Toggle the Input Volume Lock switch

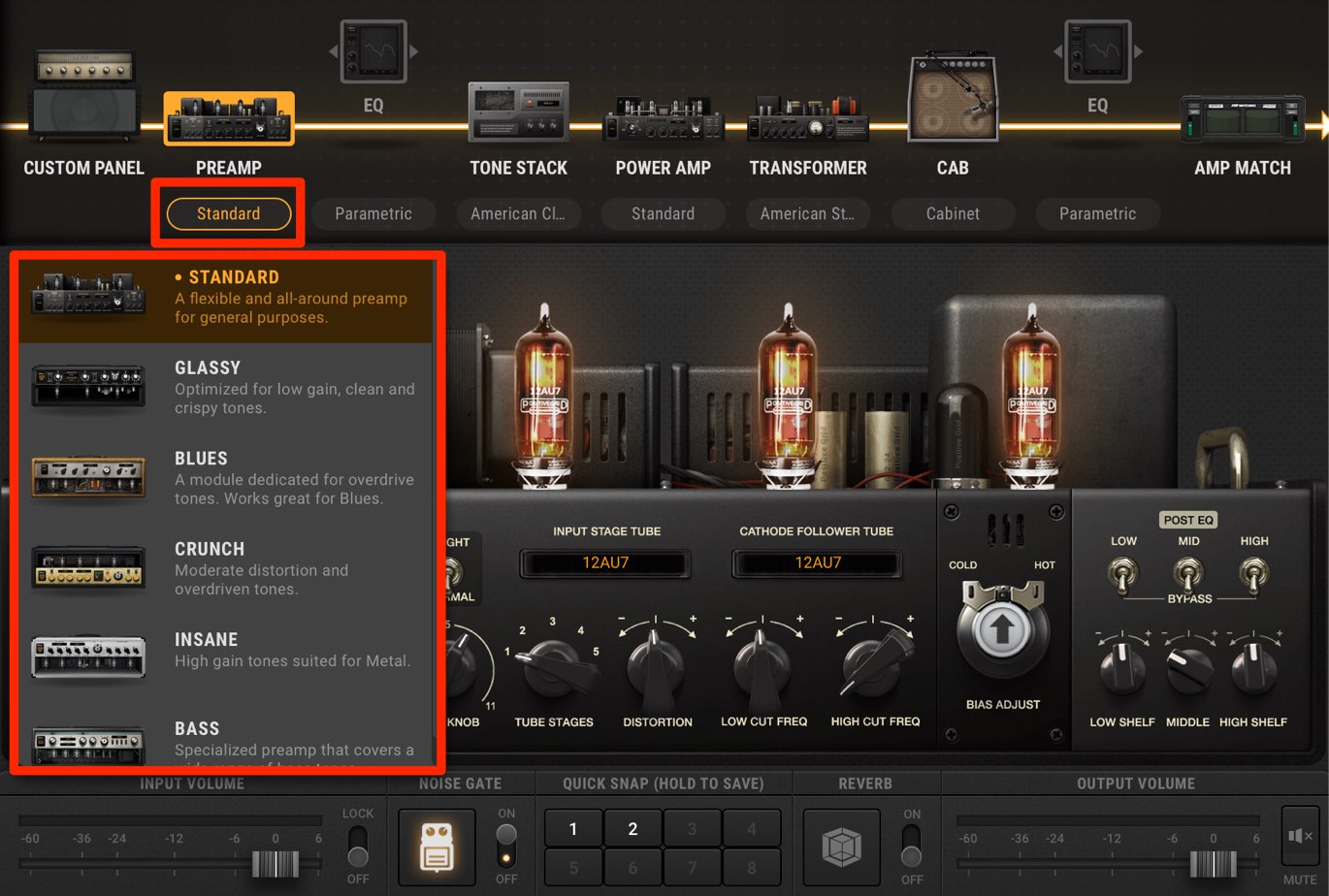(x=357, y=847)
